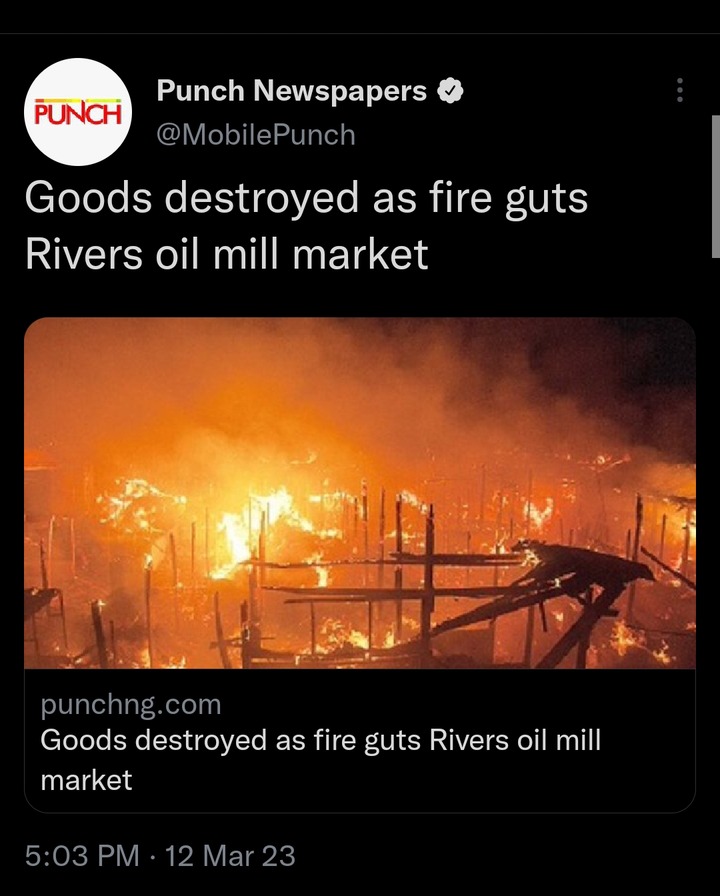720x896 pixels.
Task: Click the red PUNCH logo text
Action: (x=78, y=113)
